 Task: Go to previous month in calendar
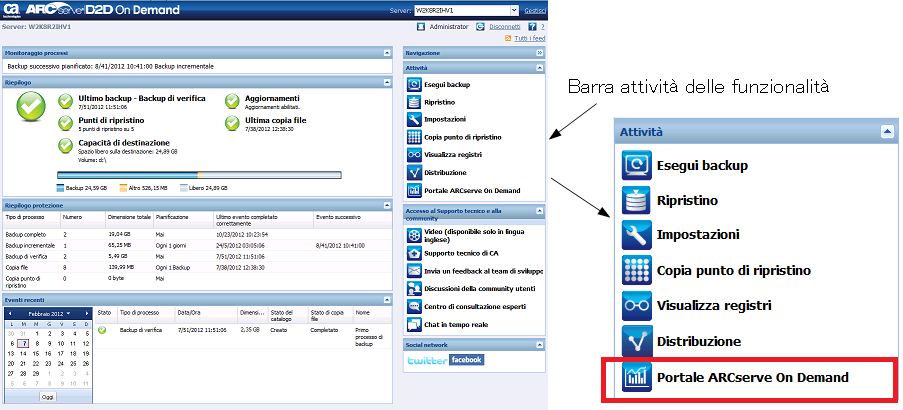(x=9, y=314)
